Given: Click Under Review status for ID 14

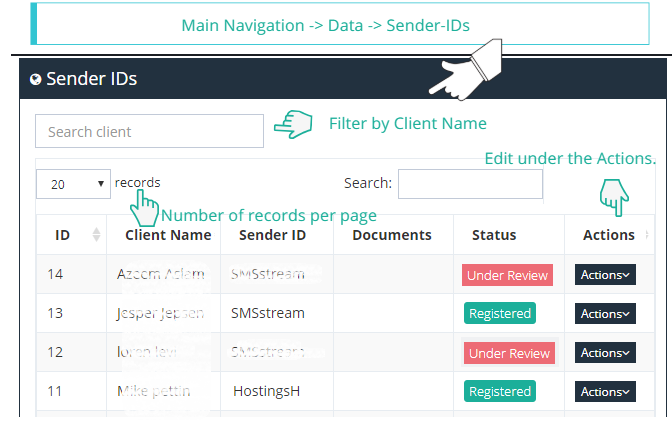Looking at the screenshot, I should coord(508,275).
